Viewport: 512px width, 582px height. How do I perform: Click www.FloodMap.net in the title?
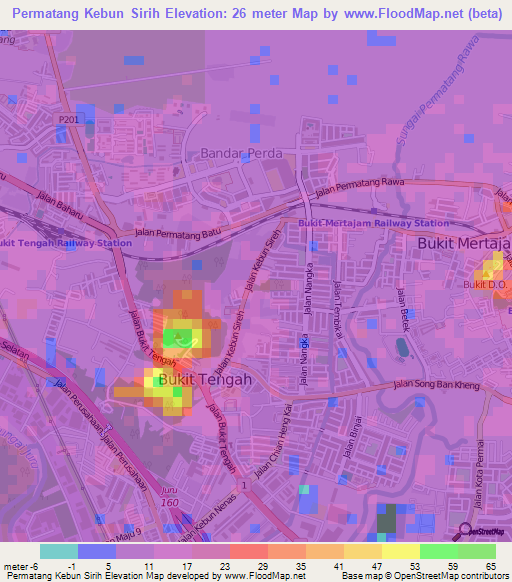[x=404, y=13]
